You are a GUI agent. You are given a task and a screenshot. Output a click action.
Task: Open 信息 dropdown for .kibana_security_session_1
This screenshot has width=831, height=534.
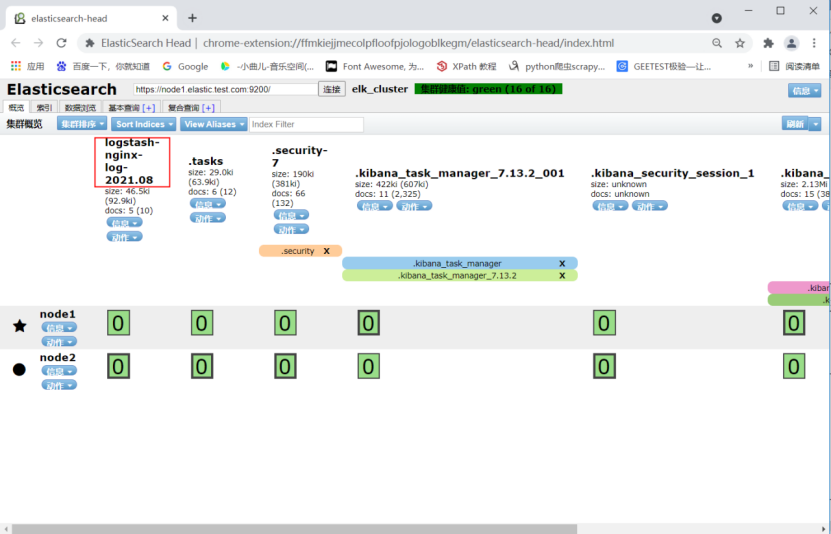pyautogui.click(x=611, y=206)
